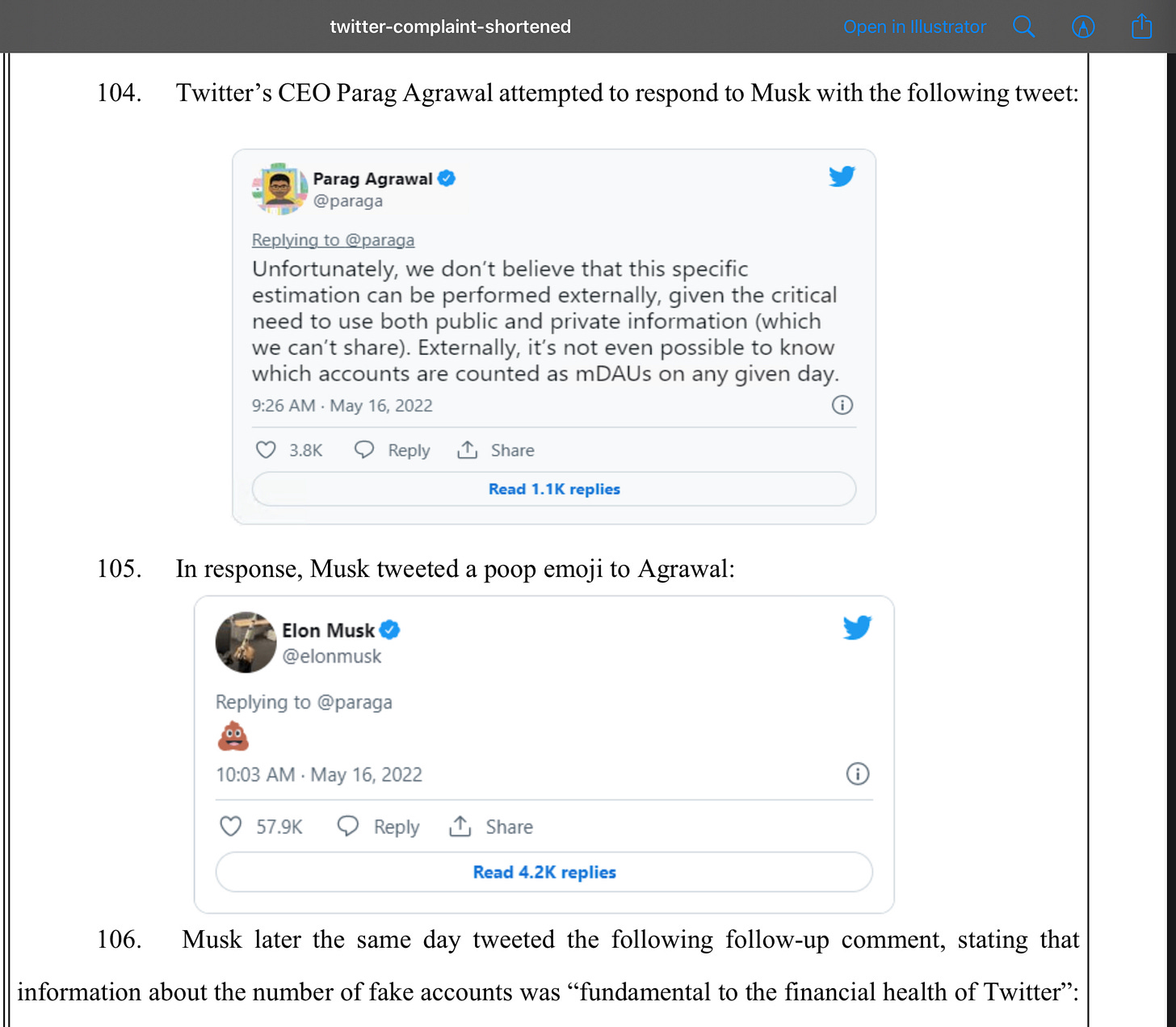The width and height of the screenshot is (1176, 1027).
Task: Follow the Replying to @paraga link
Action: (x=333, y=240)
